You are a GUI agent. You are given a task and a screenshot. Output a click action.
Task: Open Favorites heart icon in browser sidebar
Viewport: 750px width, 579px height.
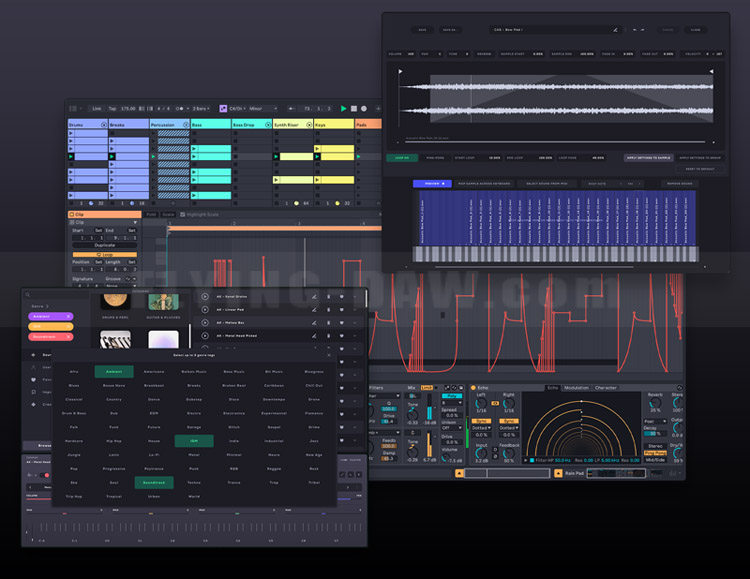coord(33,379)
